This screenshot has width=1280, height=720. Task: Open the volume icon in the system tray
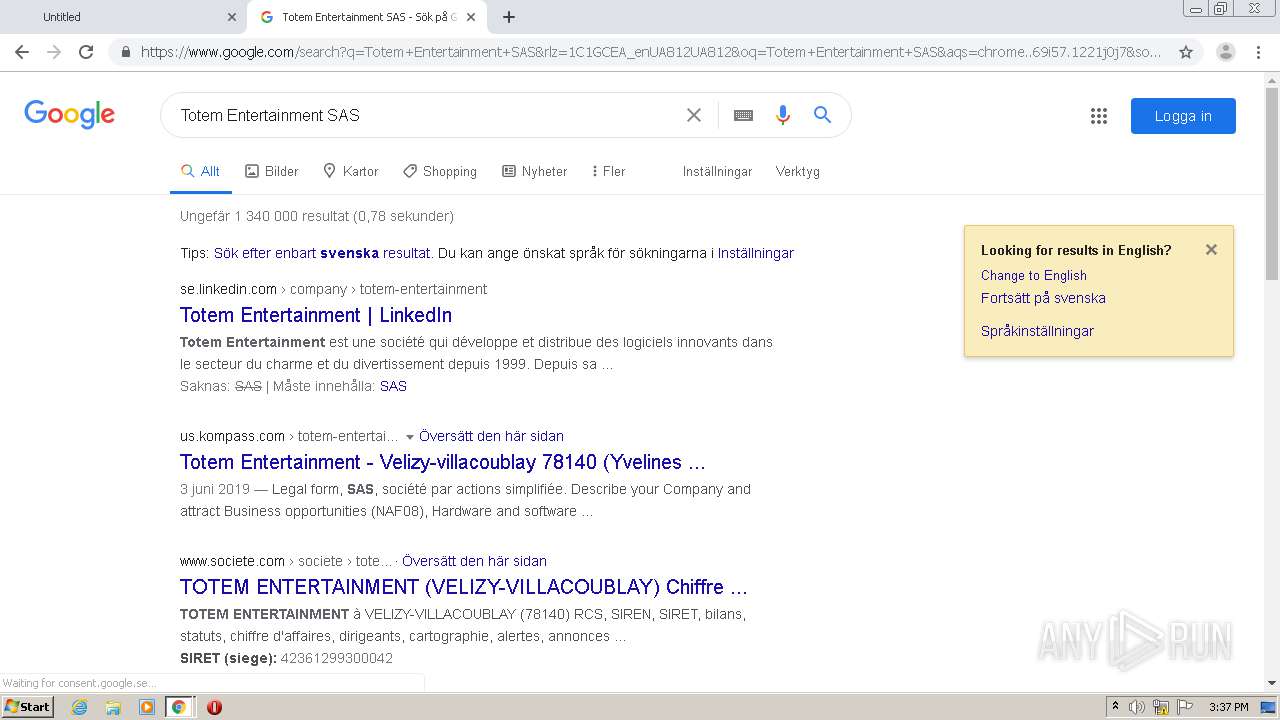pyautogui.click(x=1137, y=707)
